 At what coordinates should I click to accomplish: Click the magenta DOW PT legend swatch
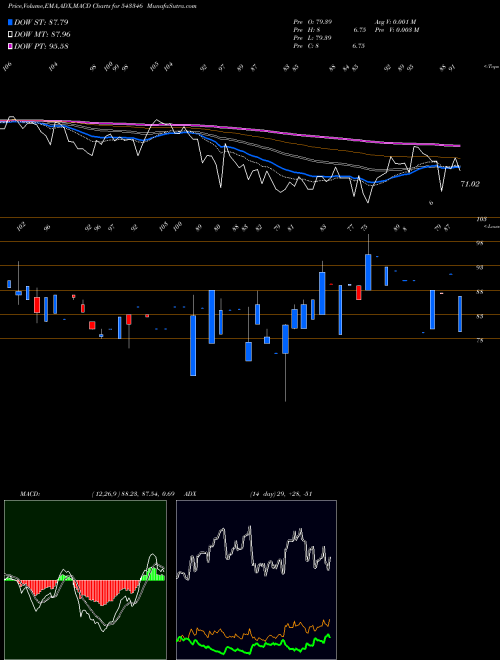[10, 46]
